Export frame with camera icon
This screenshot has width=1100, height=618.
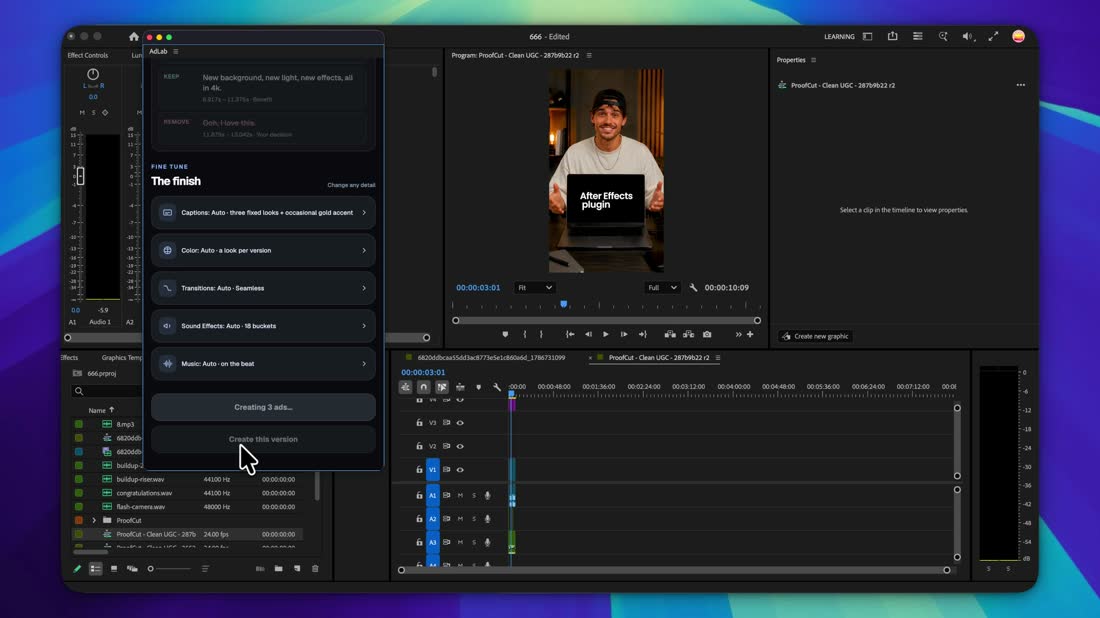(707, 335)
